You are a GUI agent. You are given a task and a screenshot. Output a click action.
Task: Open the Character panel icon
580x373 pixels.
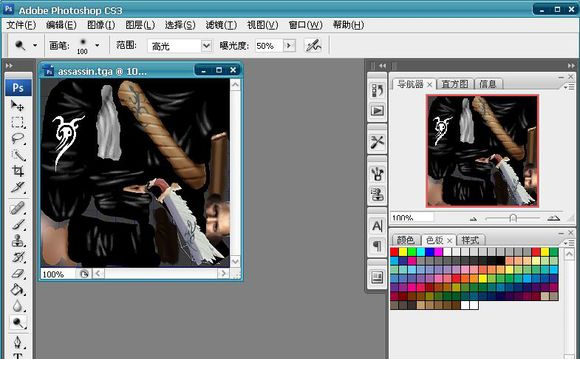pos(377,225)
